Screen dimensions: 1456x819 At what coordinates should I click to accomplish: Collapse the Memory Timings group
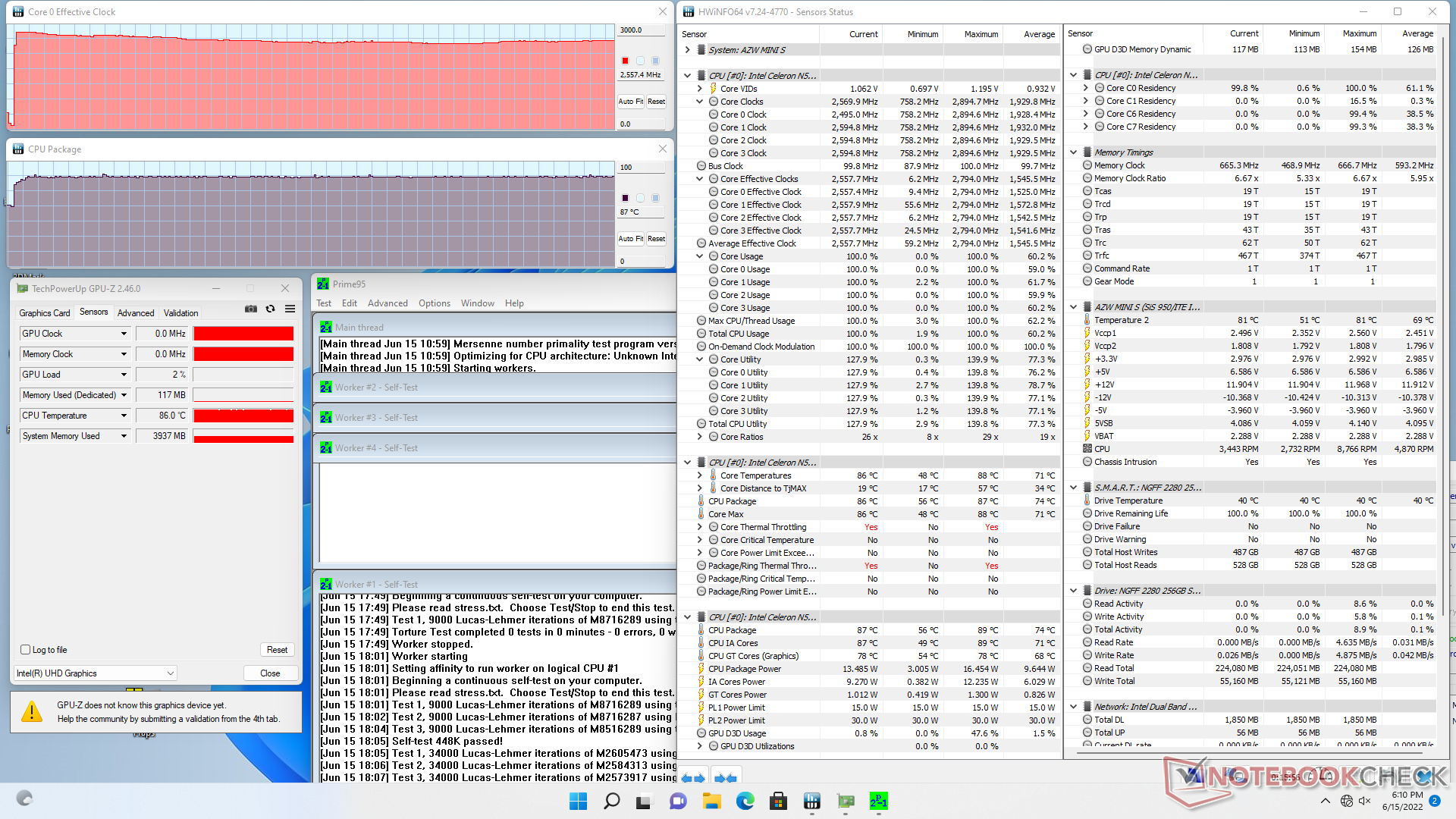1073,152
